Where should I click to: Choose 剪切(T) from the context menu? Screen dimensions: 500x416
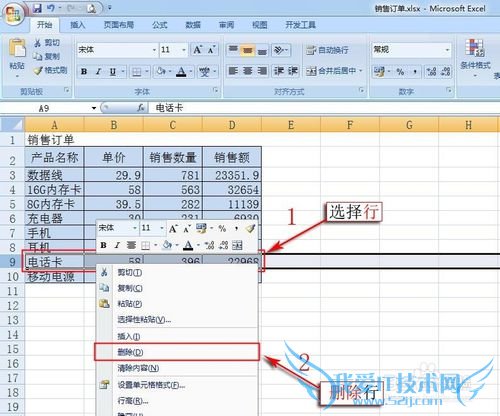[177, 273]
